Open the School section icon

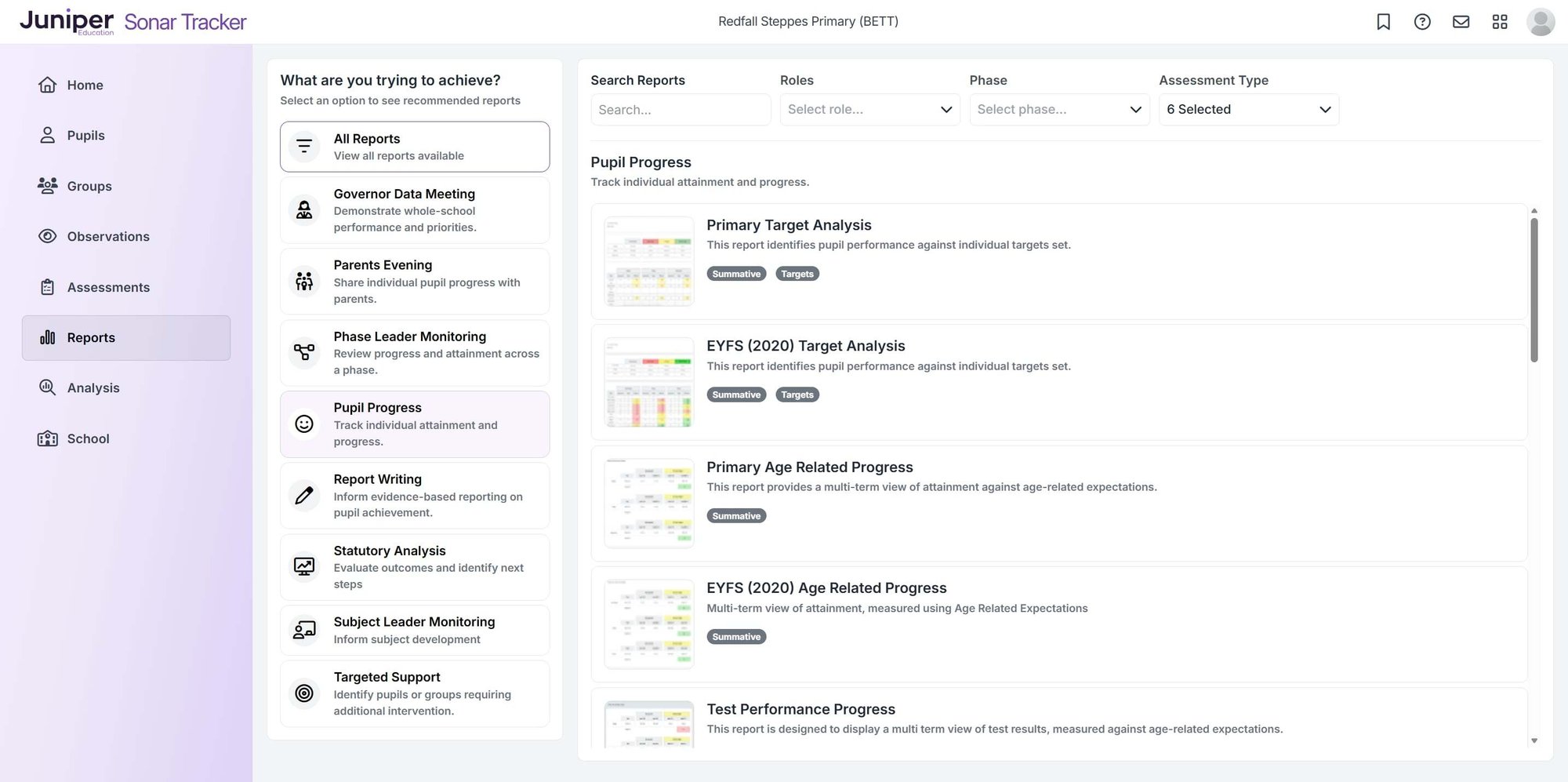click(47, 438)
